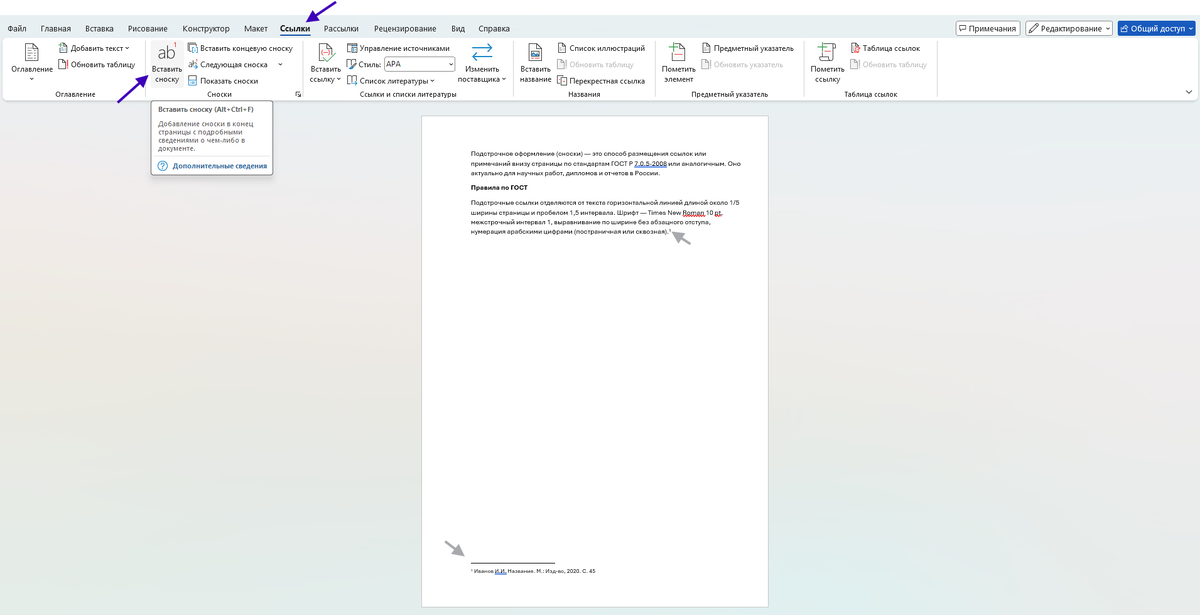
Task: Switch to the Рисование tab
Action: pyautogui.click(x=148, y=29)
